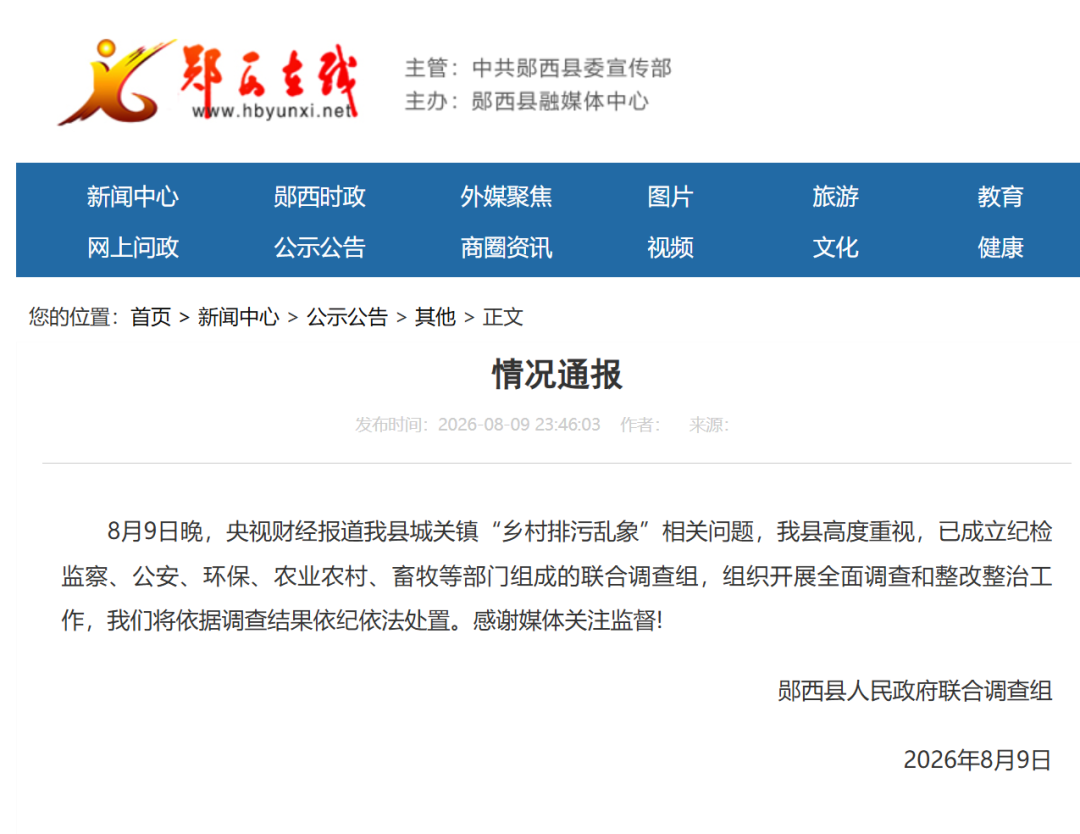Click the 来源 label
This screenshot has height=834, width=1080.
(x=709, y=424)
